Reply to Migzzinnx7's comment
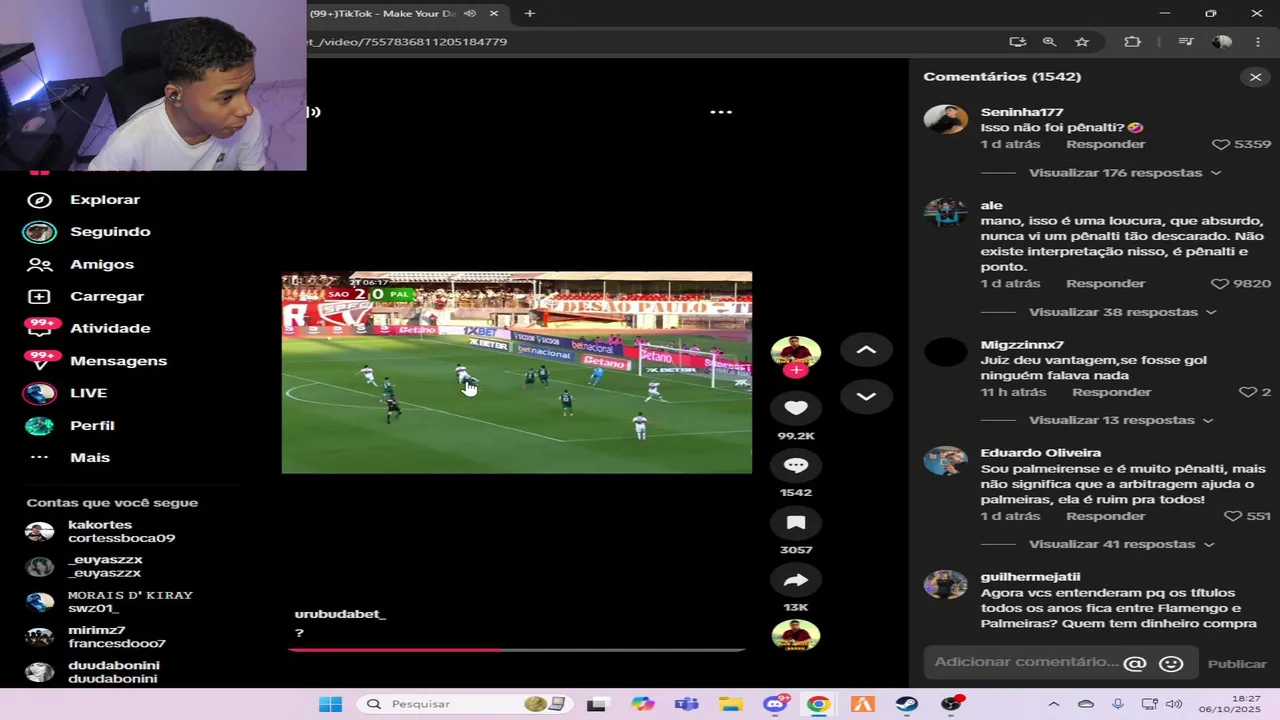The image size is (1280, 720). pyautogui.click(x=1111, y=392)
